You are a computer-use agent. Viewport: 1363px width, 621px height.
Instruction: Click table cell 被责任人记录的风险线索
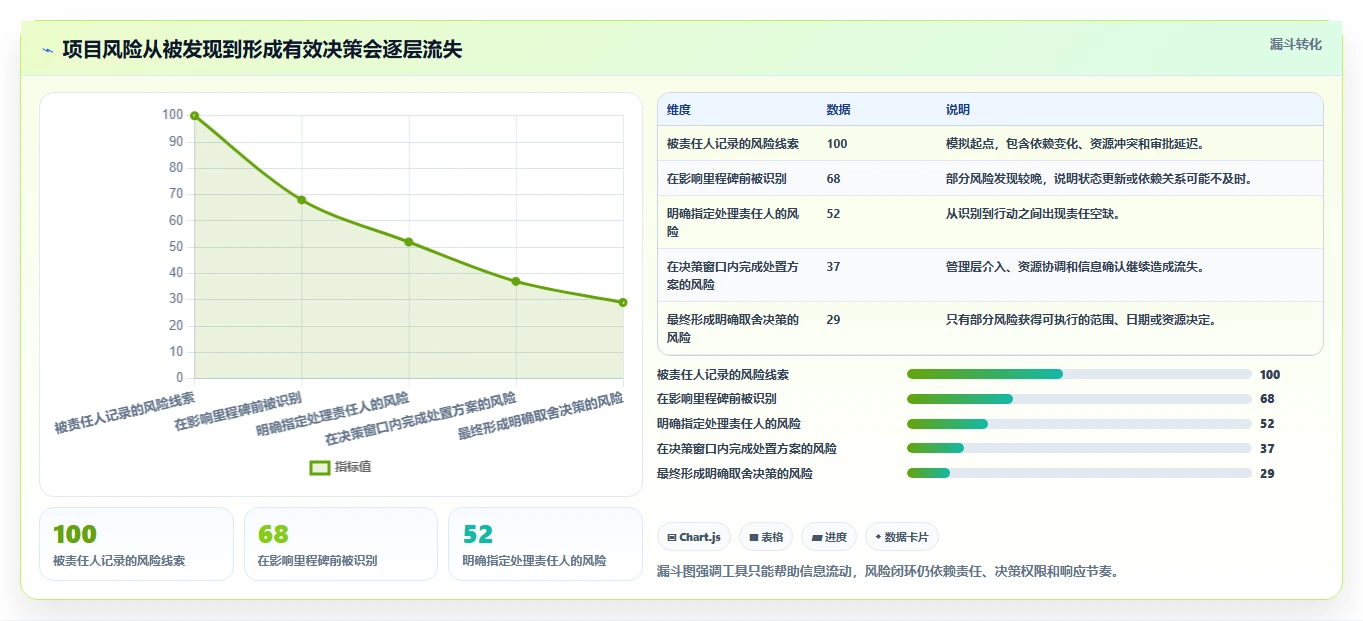click(x=733, y=144)
